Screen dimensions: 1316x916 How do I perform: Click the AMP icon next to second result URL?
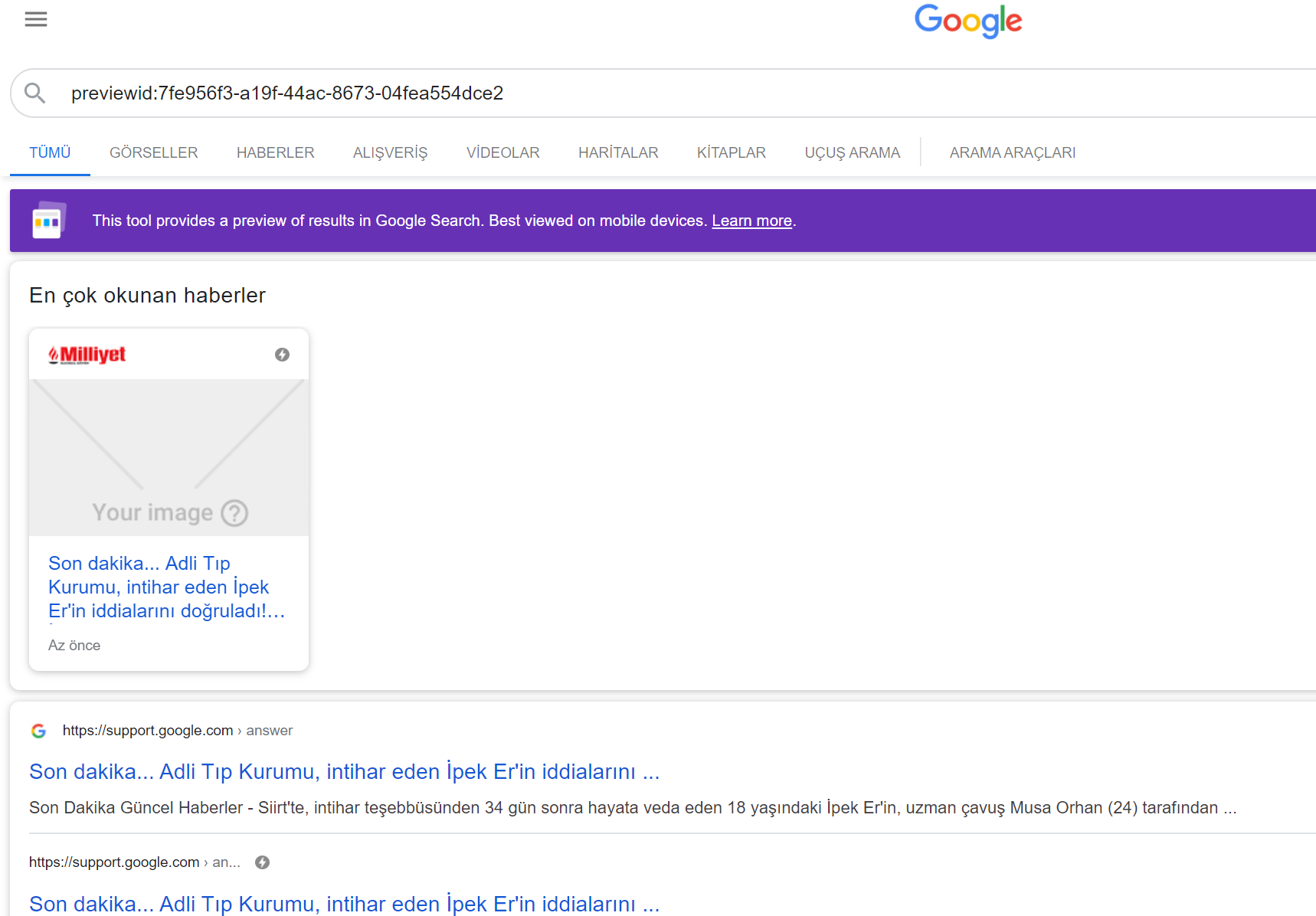pyautogui.click(x=262, y=862)
